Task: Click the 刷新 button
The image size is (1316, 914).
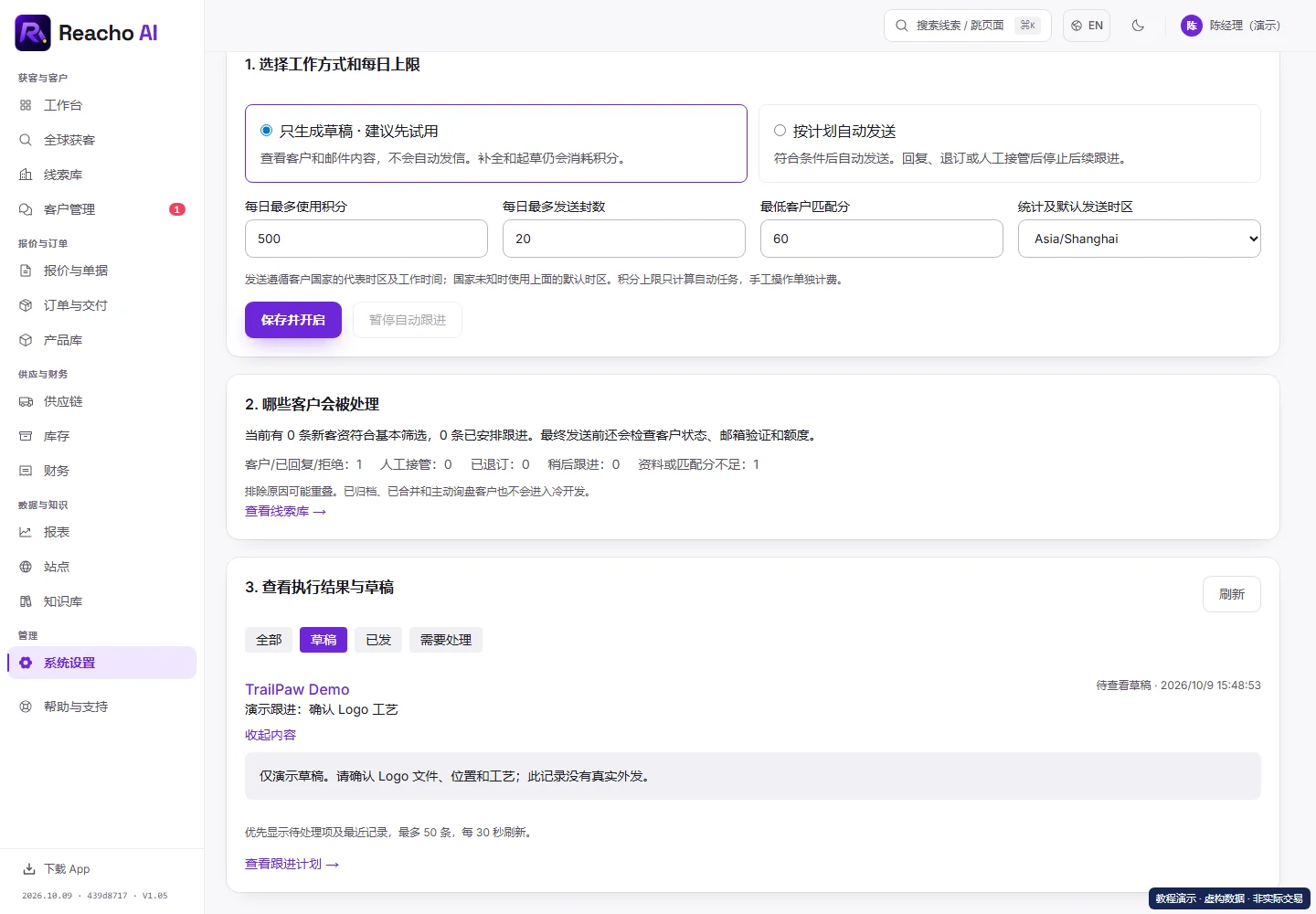Action: click(x=1232, y=594)
